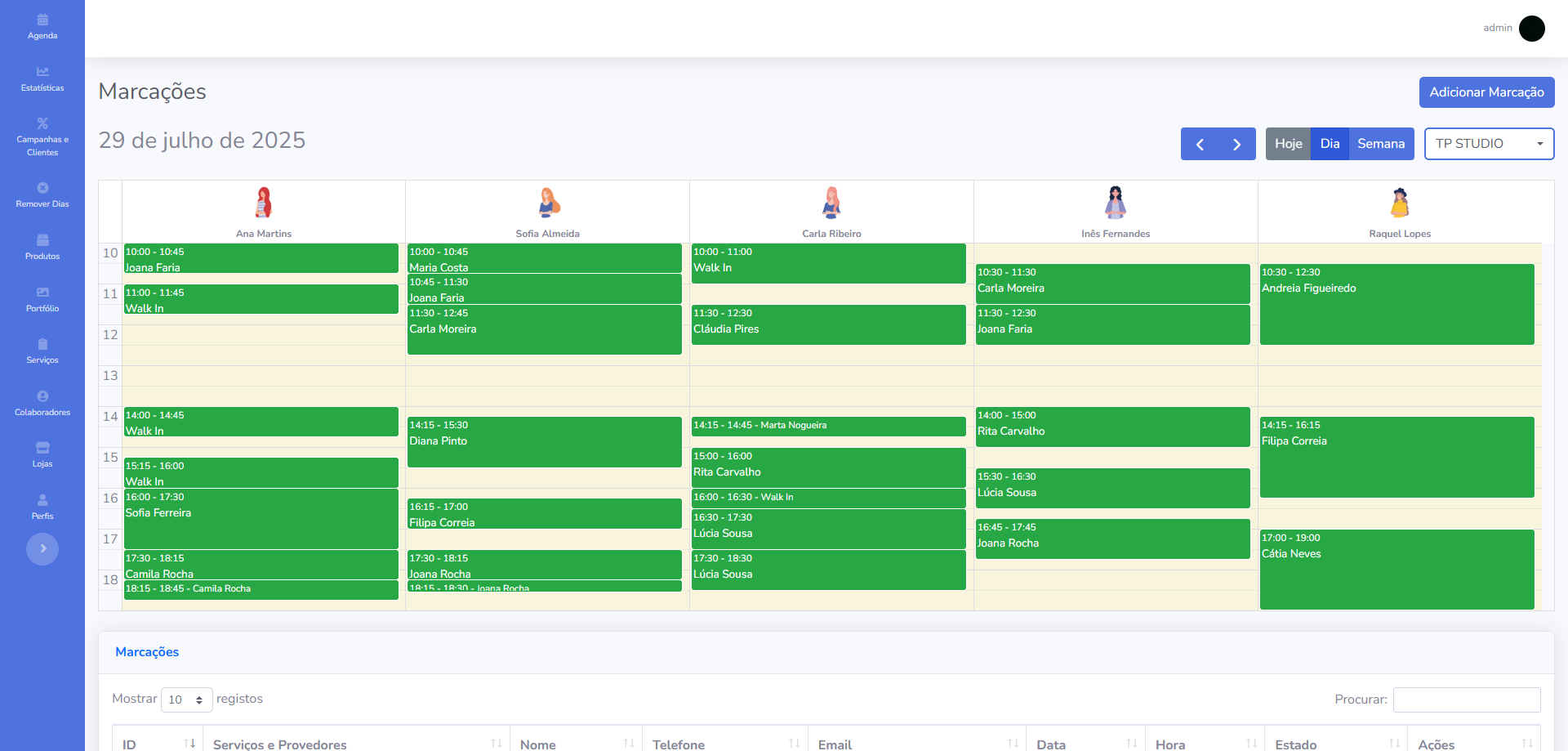Open the Colaboradores page
1568x751 pixels.
(x=42, y=403)
